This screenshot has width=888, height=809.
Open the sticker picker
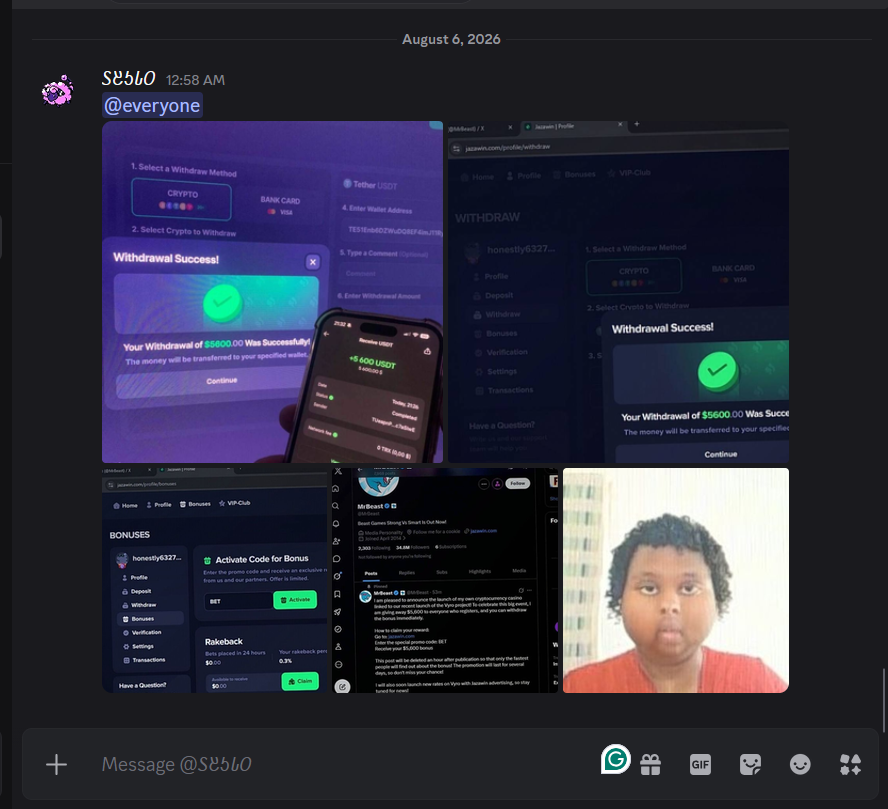click(x=750, y=764)
